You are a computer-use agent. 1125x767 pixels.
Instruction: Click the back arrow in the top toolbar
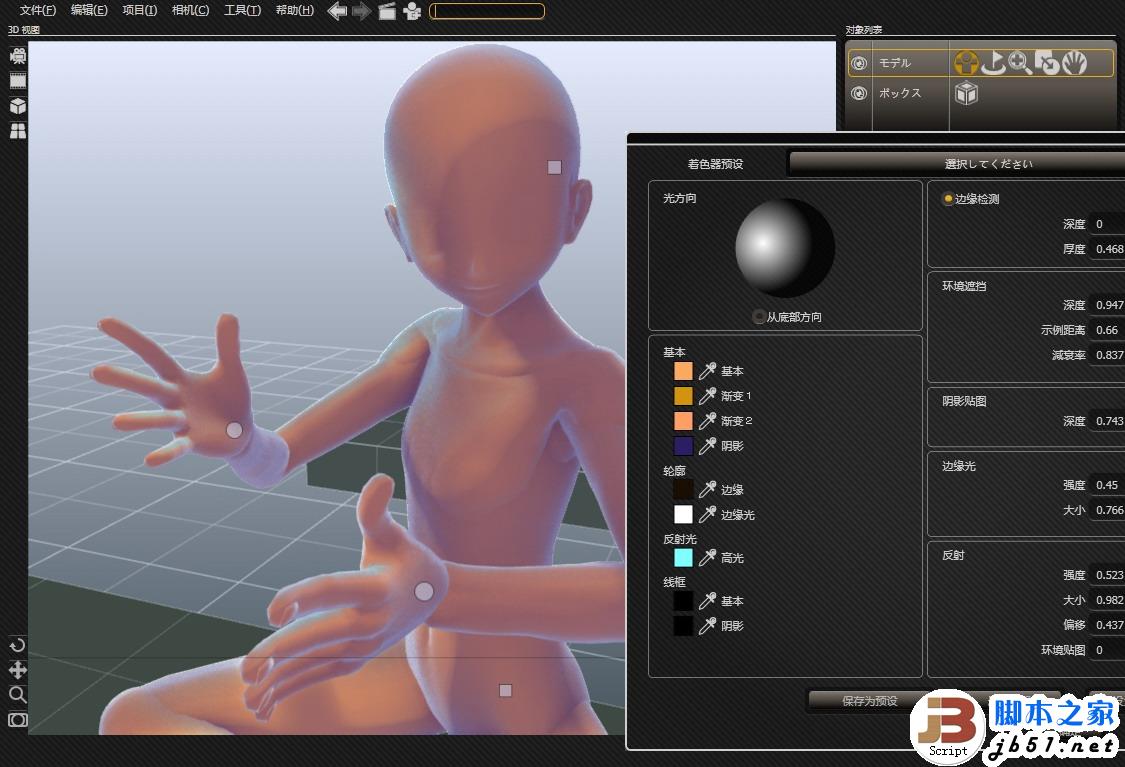[x=336, y=11]
